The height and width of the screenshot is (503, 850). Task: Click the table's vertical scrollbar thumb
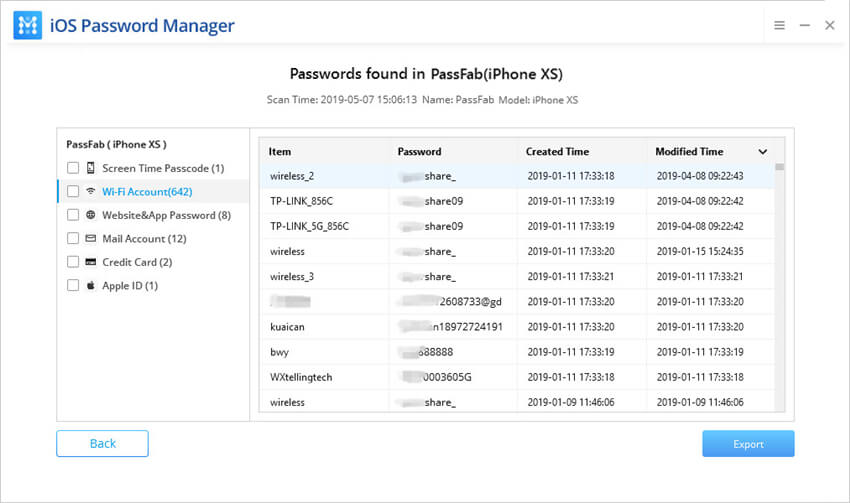point(780,167)
